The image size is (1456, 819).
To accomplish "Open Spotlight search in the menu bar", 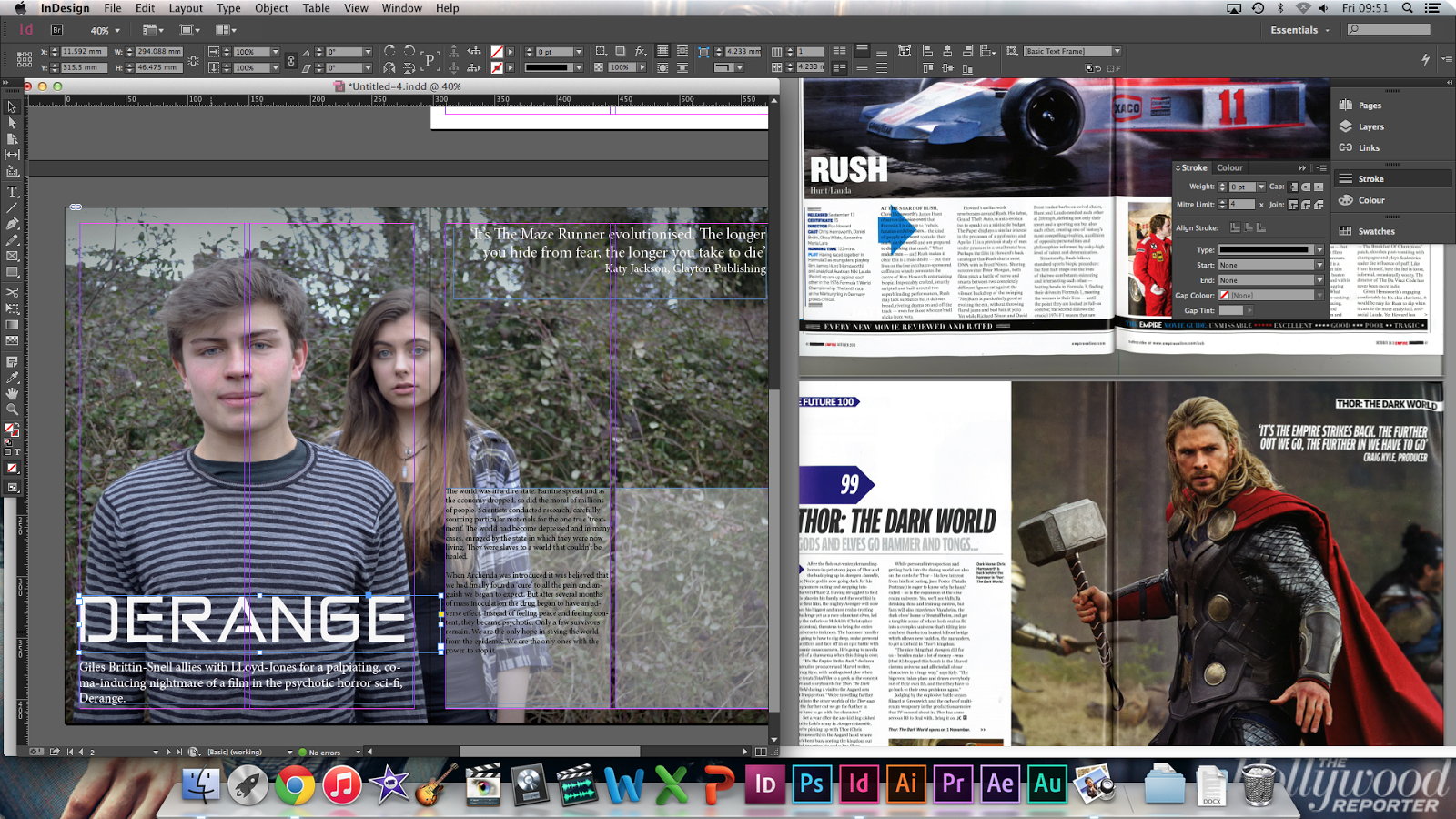I will click(1407, 8).
